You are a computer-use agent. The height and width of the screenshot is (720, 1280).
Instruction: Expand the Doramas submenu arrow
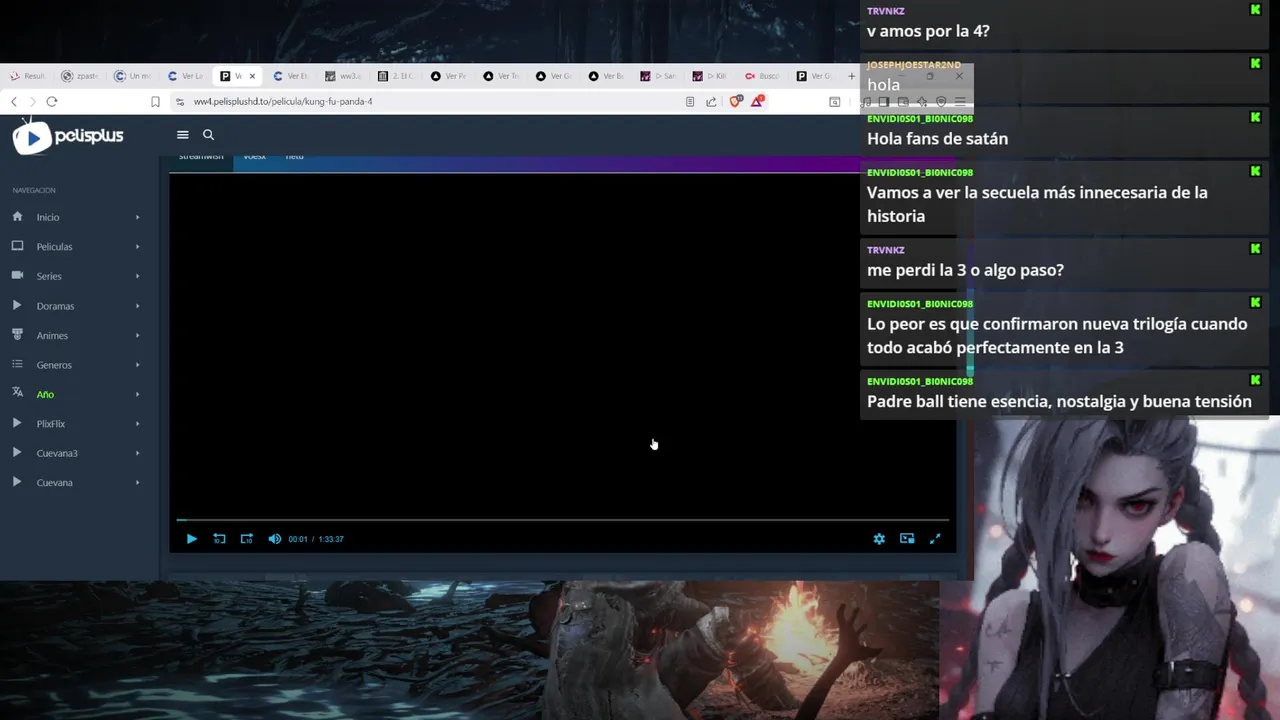[138, 306]
